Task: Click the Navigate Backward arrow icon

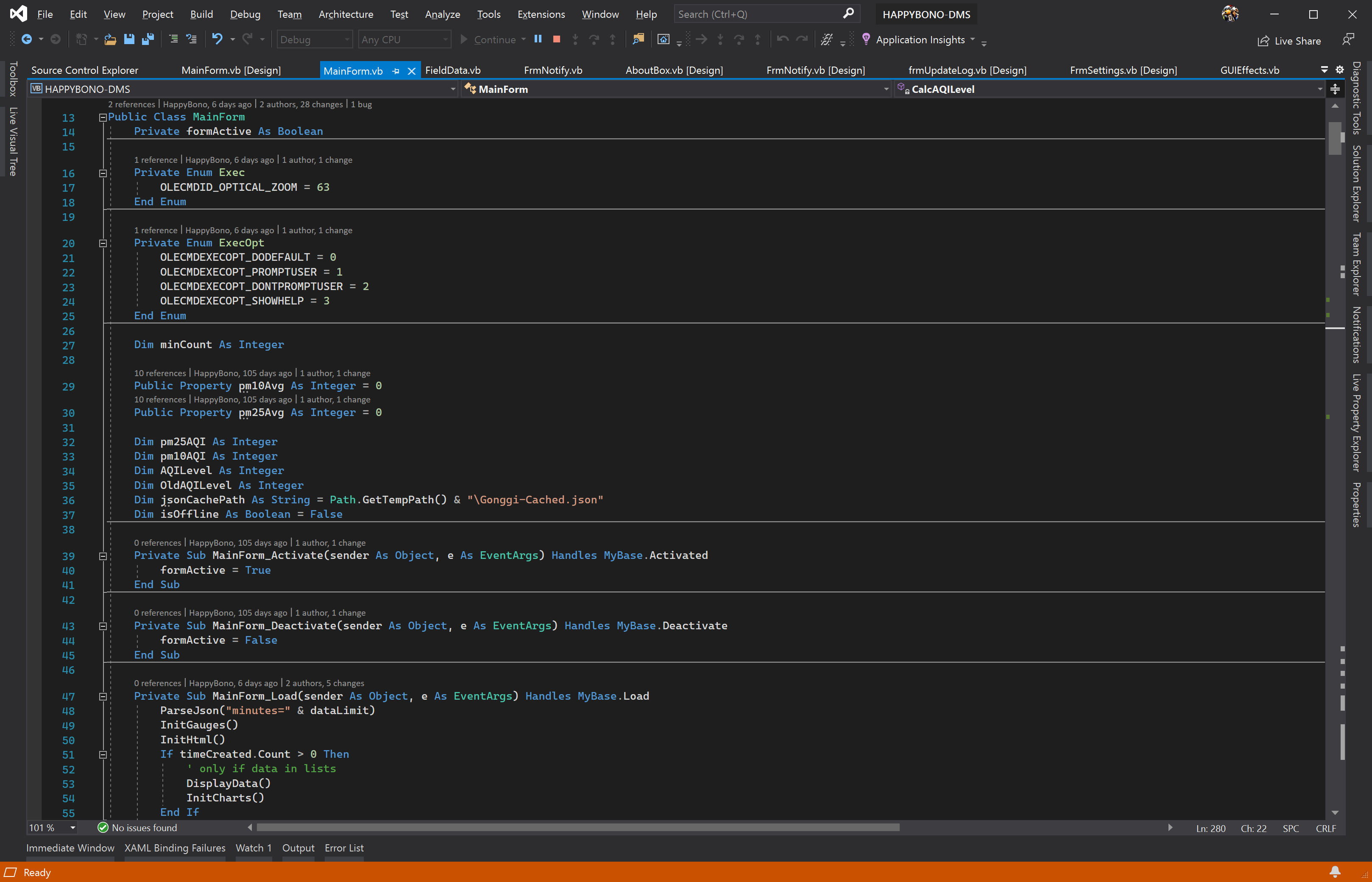Action: pyautogui.click(x=26, y=39)
